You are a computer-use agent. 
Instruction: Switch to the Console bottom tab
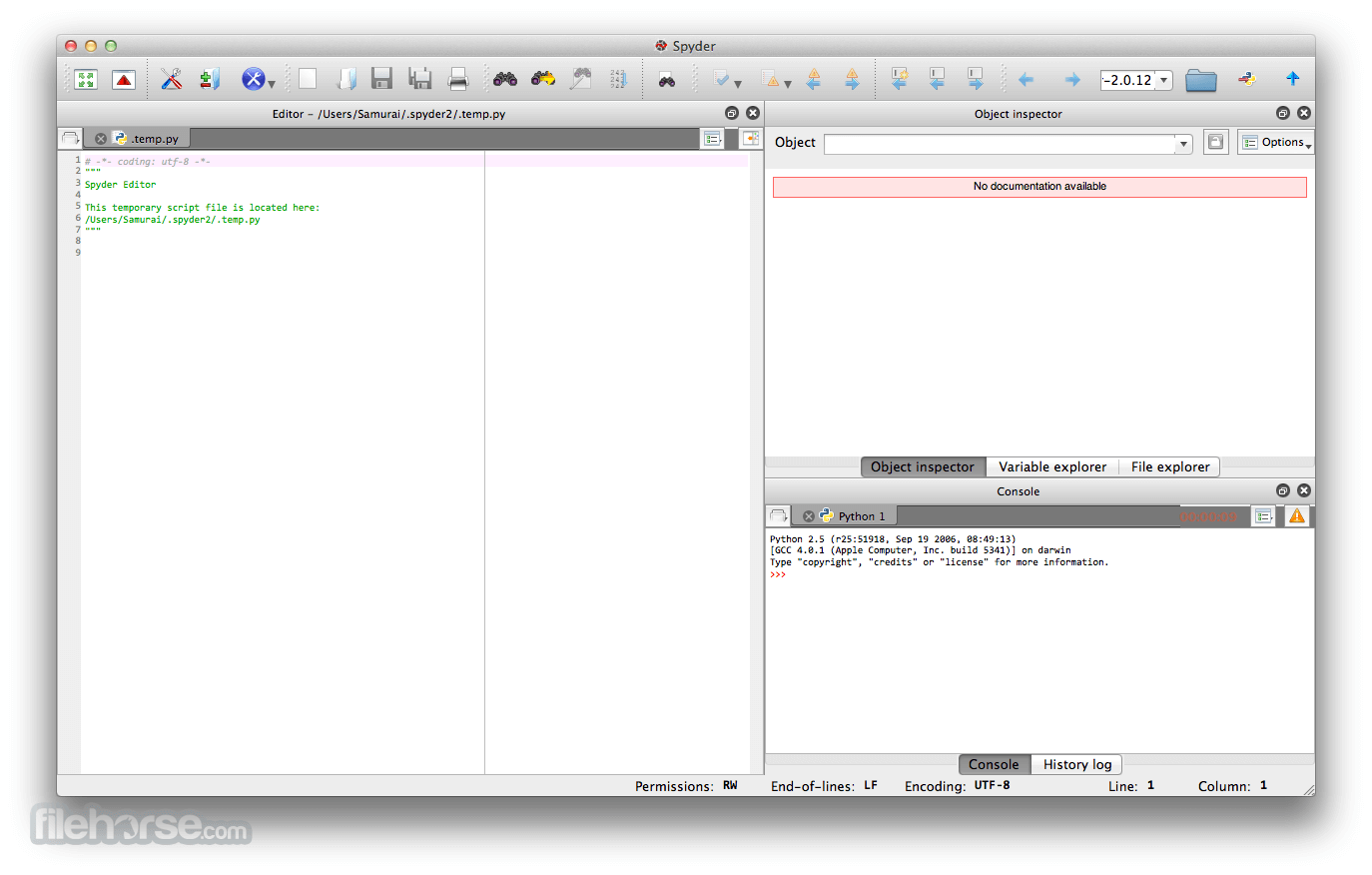(x=994, y=764)
